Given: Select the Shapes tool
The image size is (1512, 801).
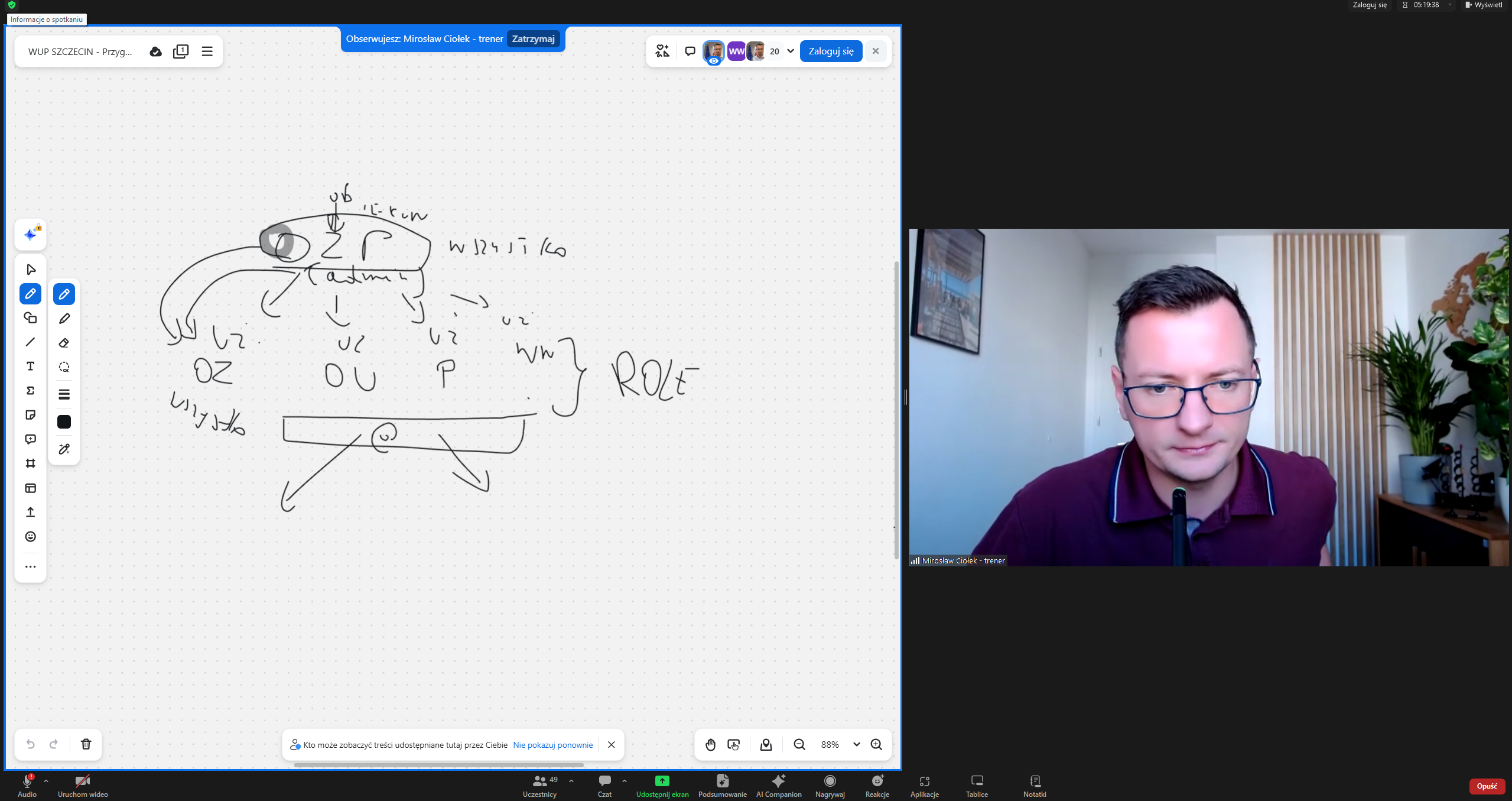Looking at the screenshot, I should (x=30, y=318).
